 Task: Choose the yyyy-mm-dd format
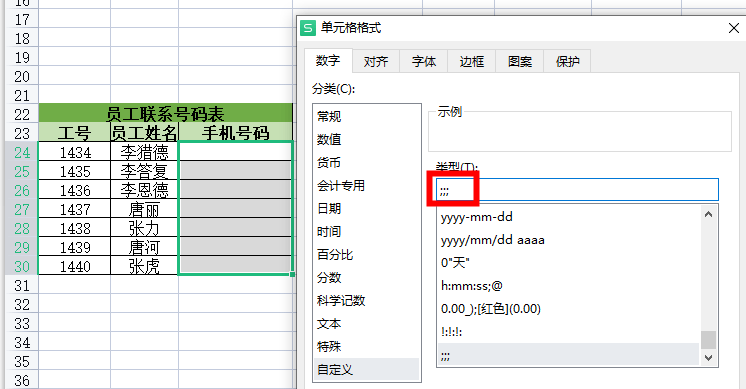point(569,217)
